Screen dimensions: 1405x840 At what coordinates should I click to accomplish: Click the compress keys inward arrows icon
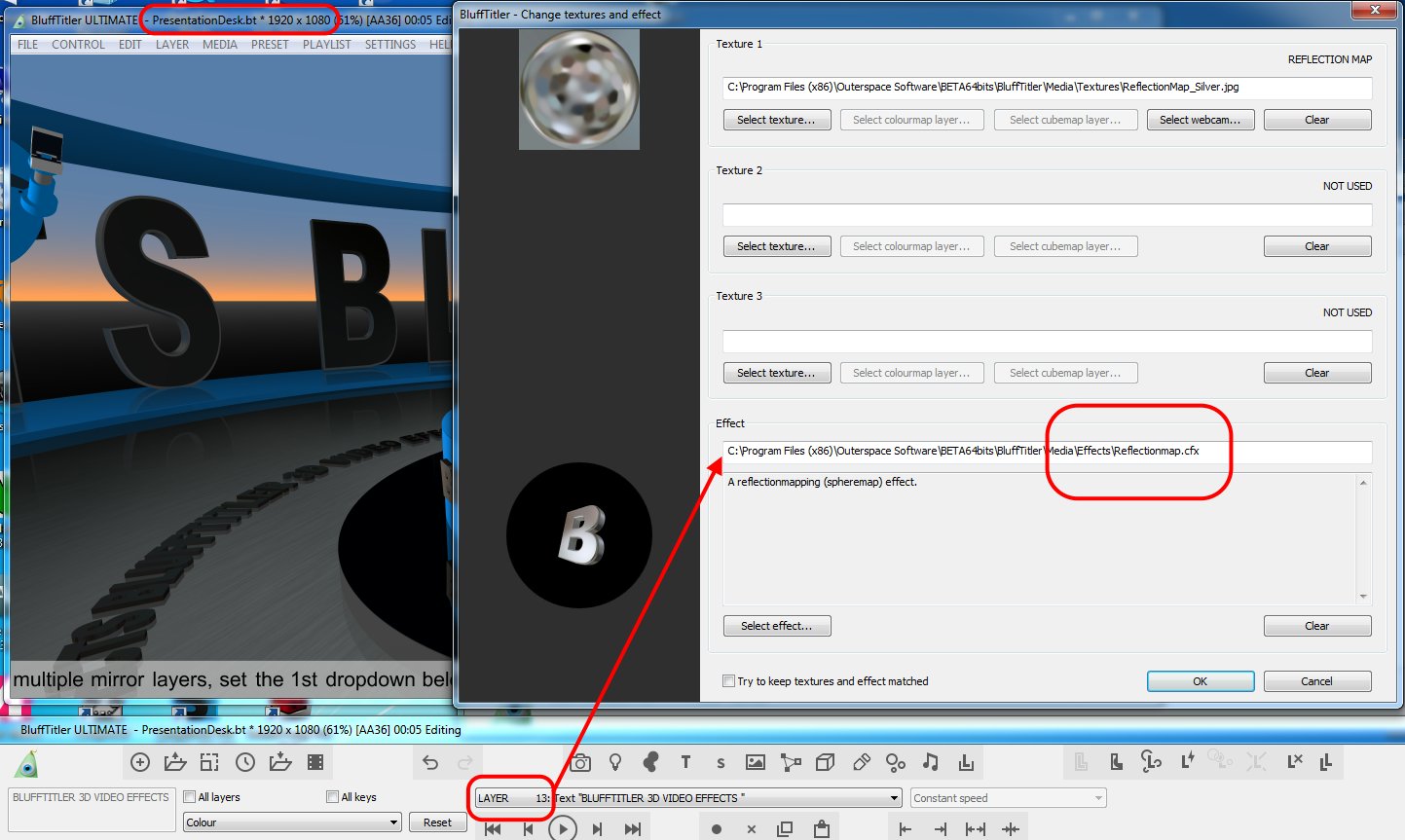click(x=1011, y=829)
